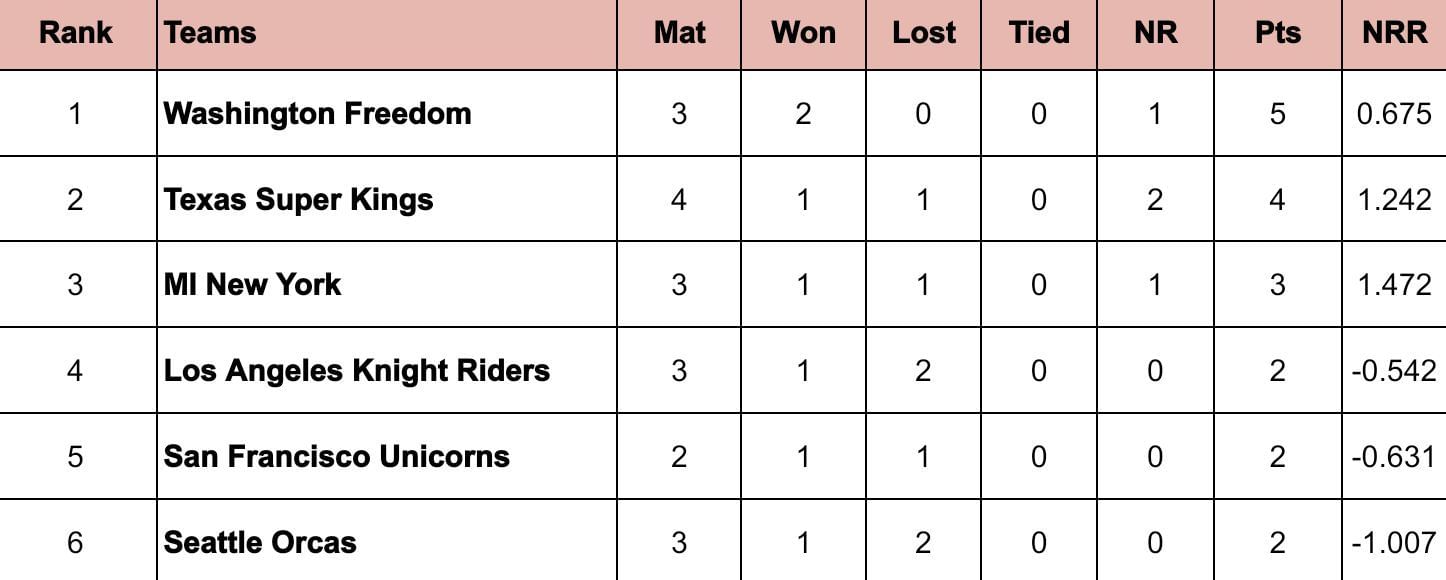
Task: Click Texas Super Kings' points cell
Action: click(1277, 199)
